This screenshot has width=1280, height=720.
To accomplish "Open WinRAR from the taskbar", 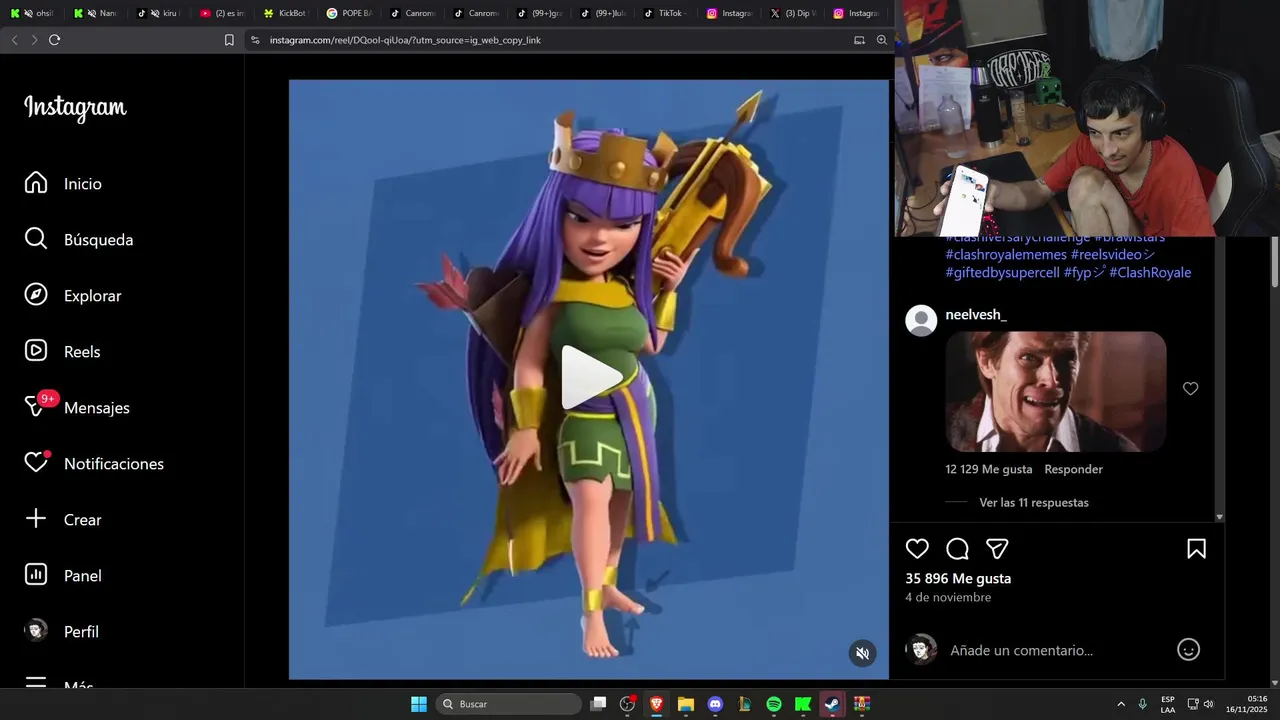I will point(861,704).
